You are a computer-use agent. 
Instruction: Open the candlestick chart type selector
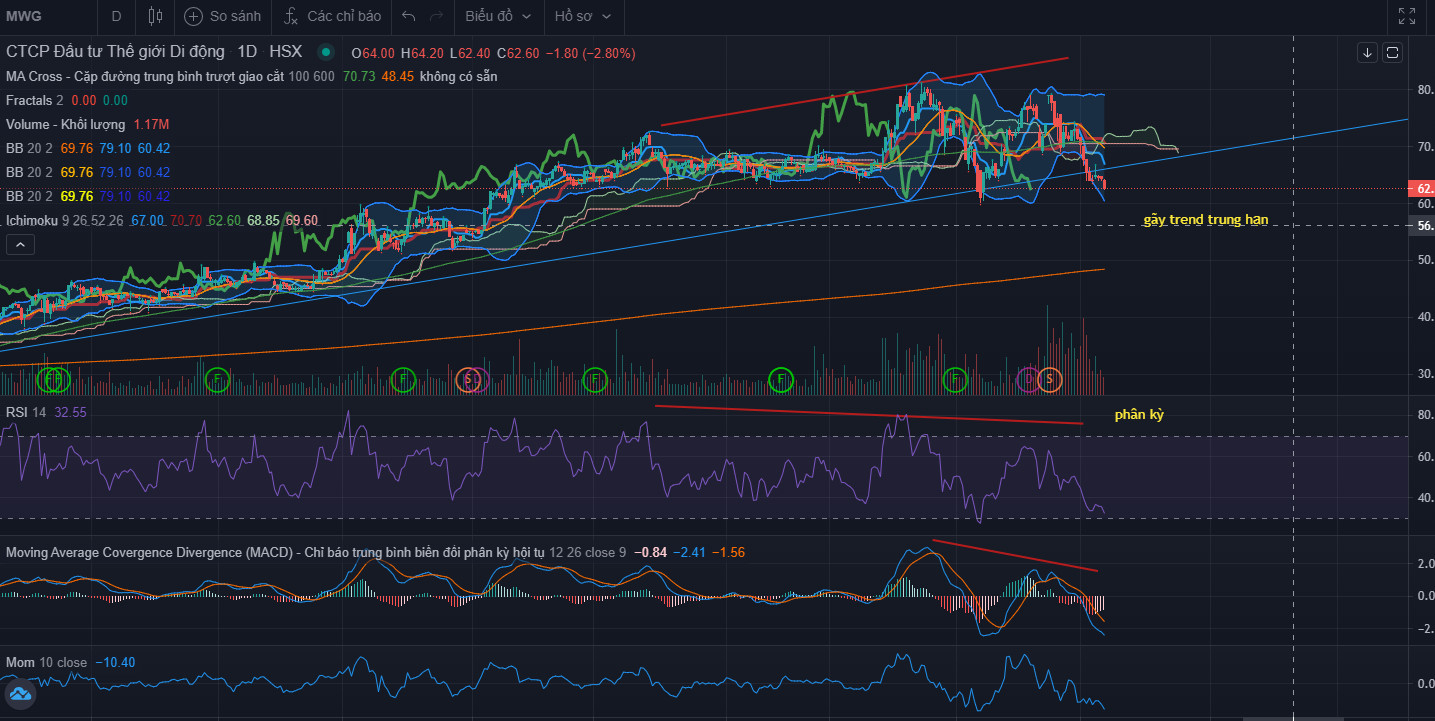[154, 16]
